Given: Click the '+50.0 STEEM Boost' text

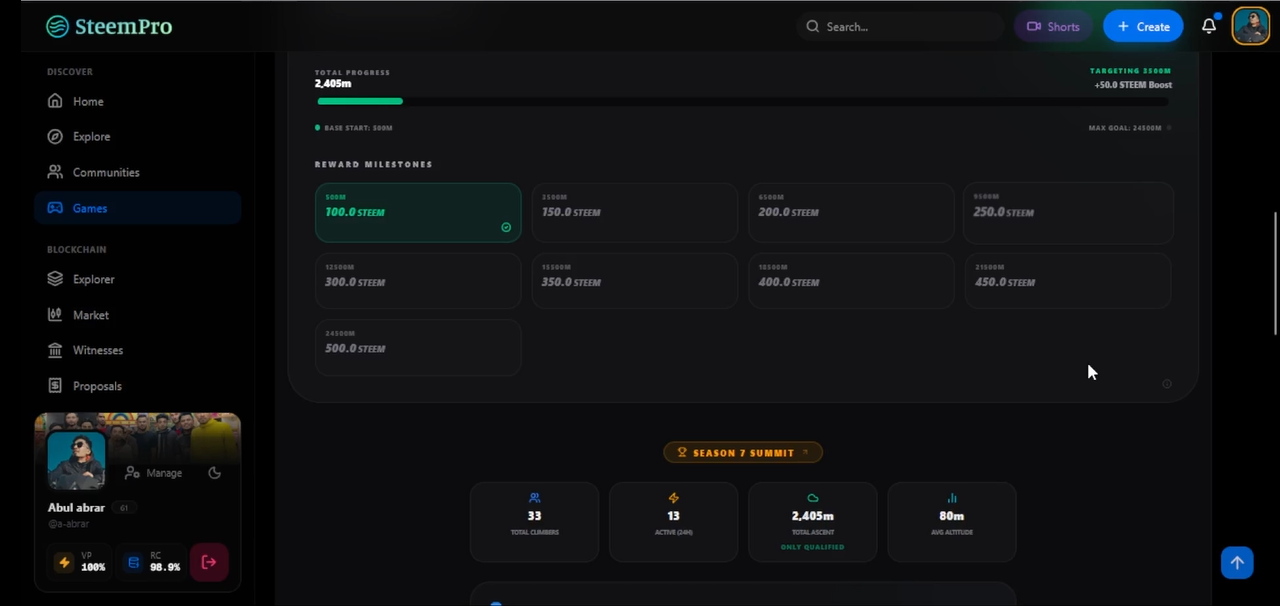Looking at the screenshot, I should (x=1133, y=85).
